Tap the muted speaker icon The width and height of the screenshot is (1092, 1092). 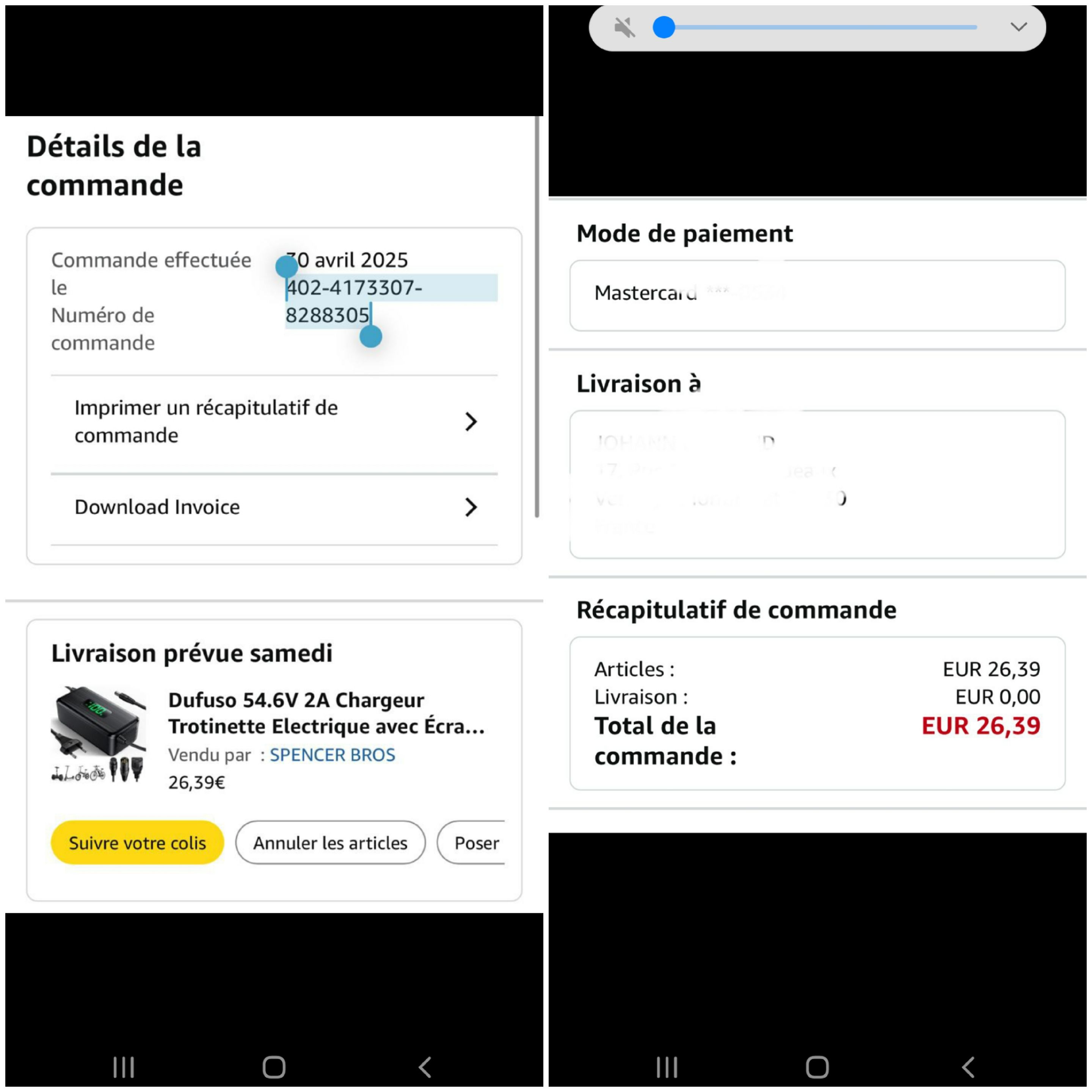coord(624,27)
